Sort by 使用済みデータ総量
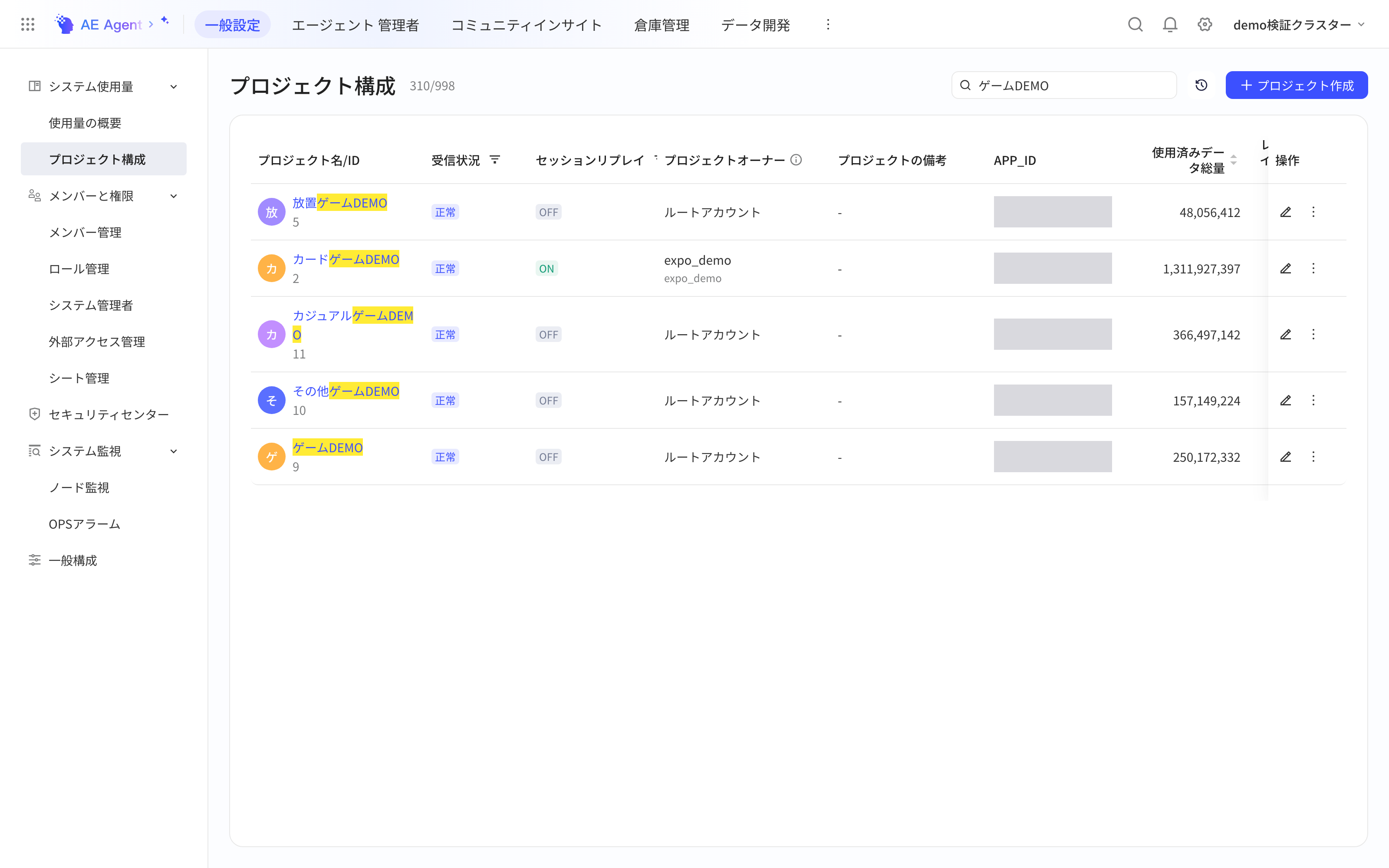This screenshot has height=868, width=1389. coord(1234,160)
